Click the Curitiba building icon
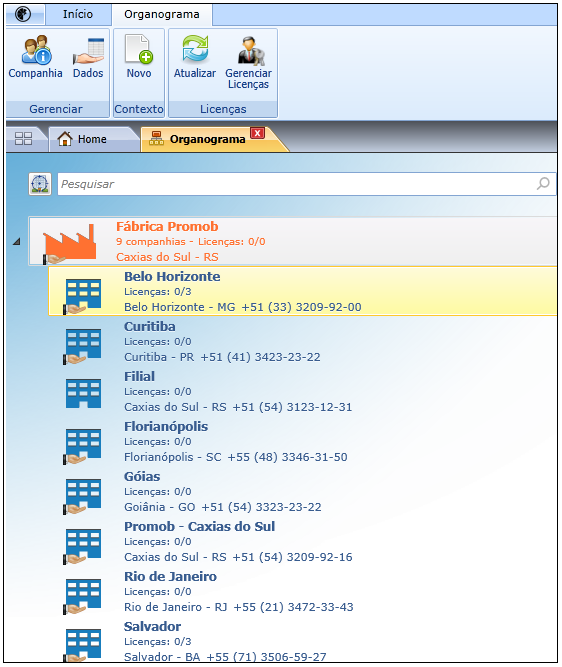The width and height of the screenshot is (562, 667). 83,346
